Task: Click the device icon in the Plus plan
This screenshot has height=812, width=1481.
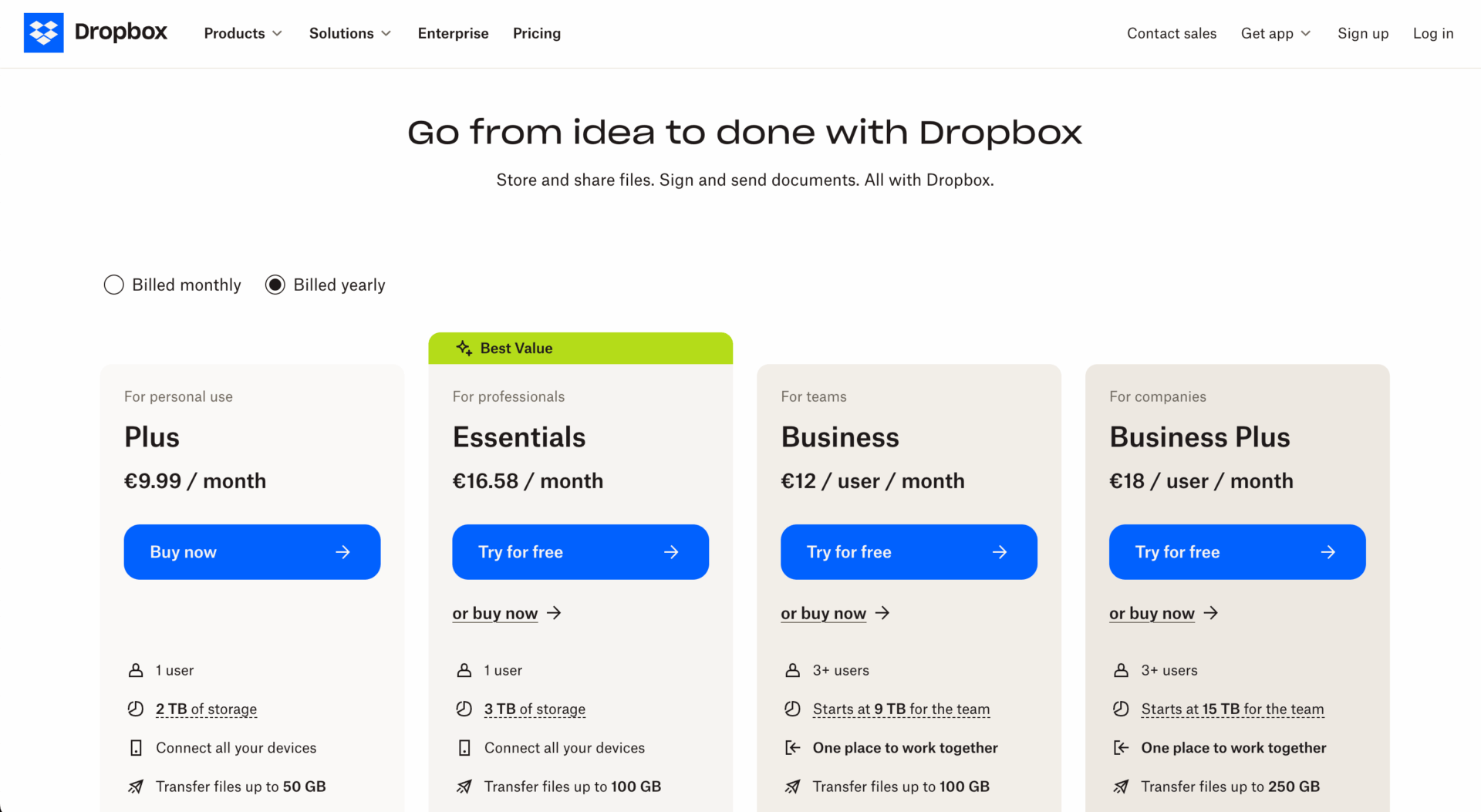Action: pyautogui.click(x=136, y=748)
